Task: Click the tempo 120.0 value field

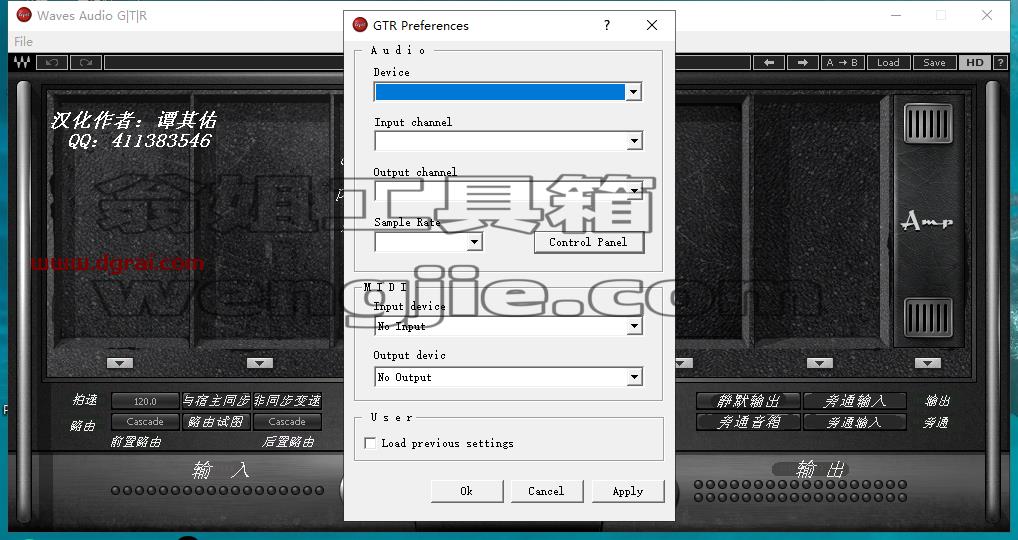Action: click(x=145, y=401)
